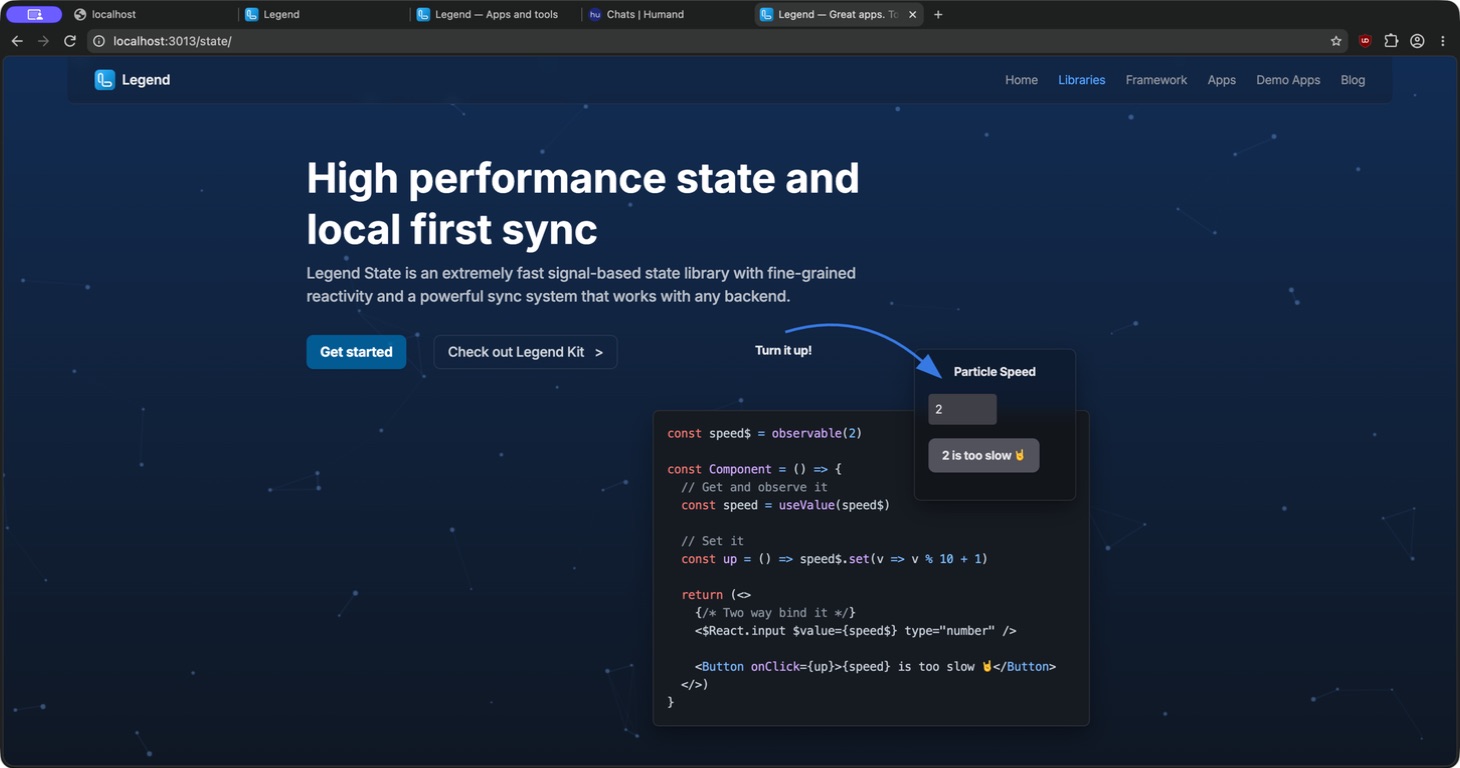1460x768 pixels.
Task: Click the '// Set it' comment in code
Action: click(x=712, y=541)
